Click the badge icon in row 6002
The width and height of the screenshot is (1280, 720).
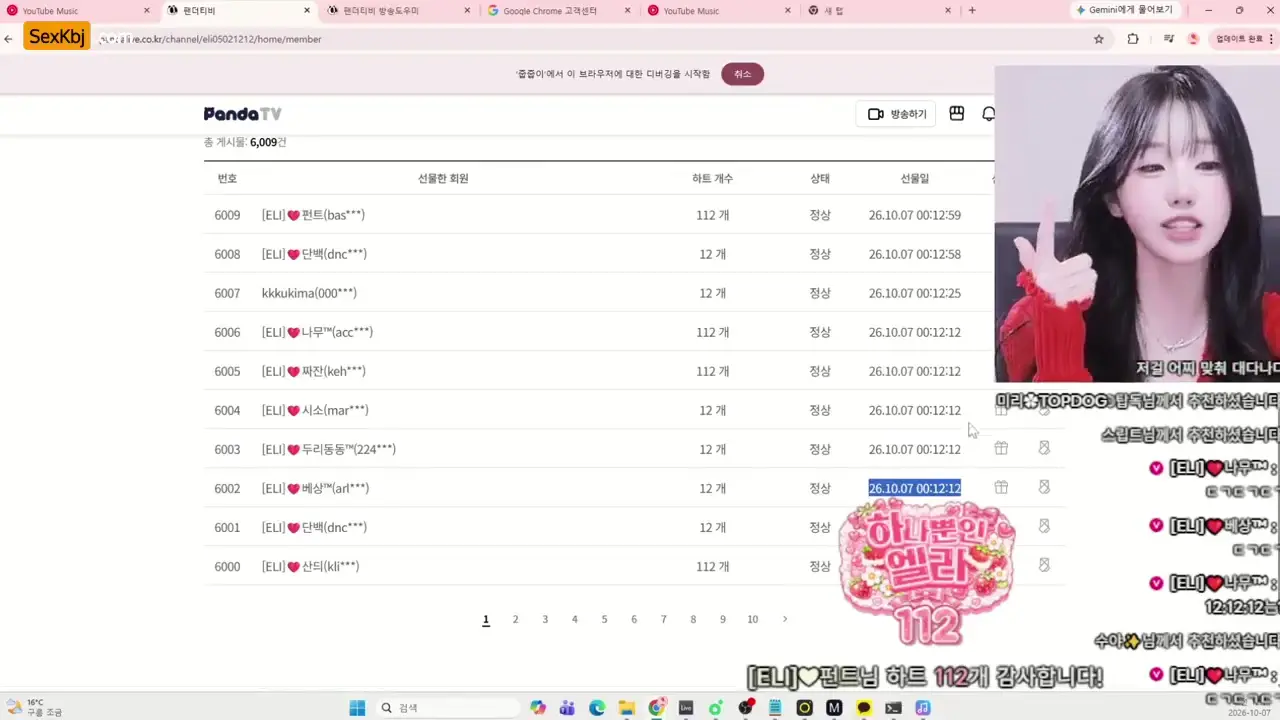pos(1044,487)
